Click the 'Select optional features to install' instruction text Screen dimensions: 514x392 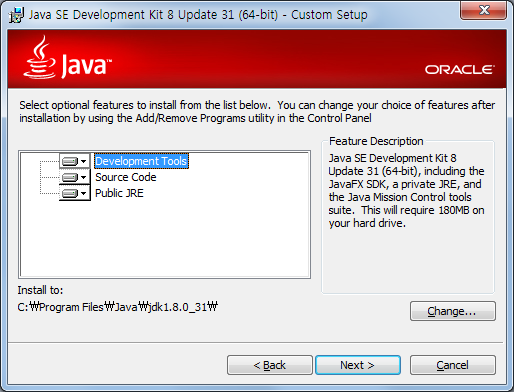(257, 112)
